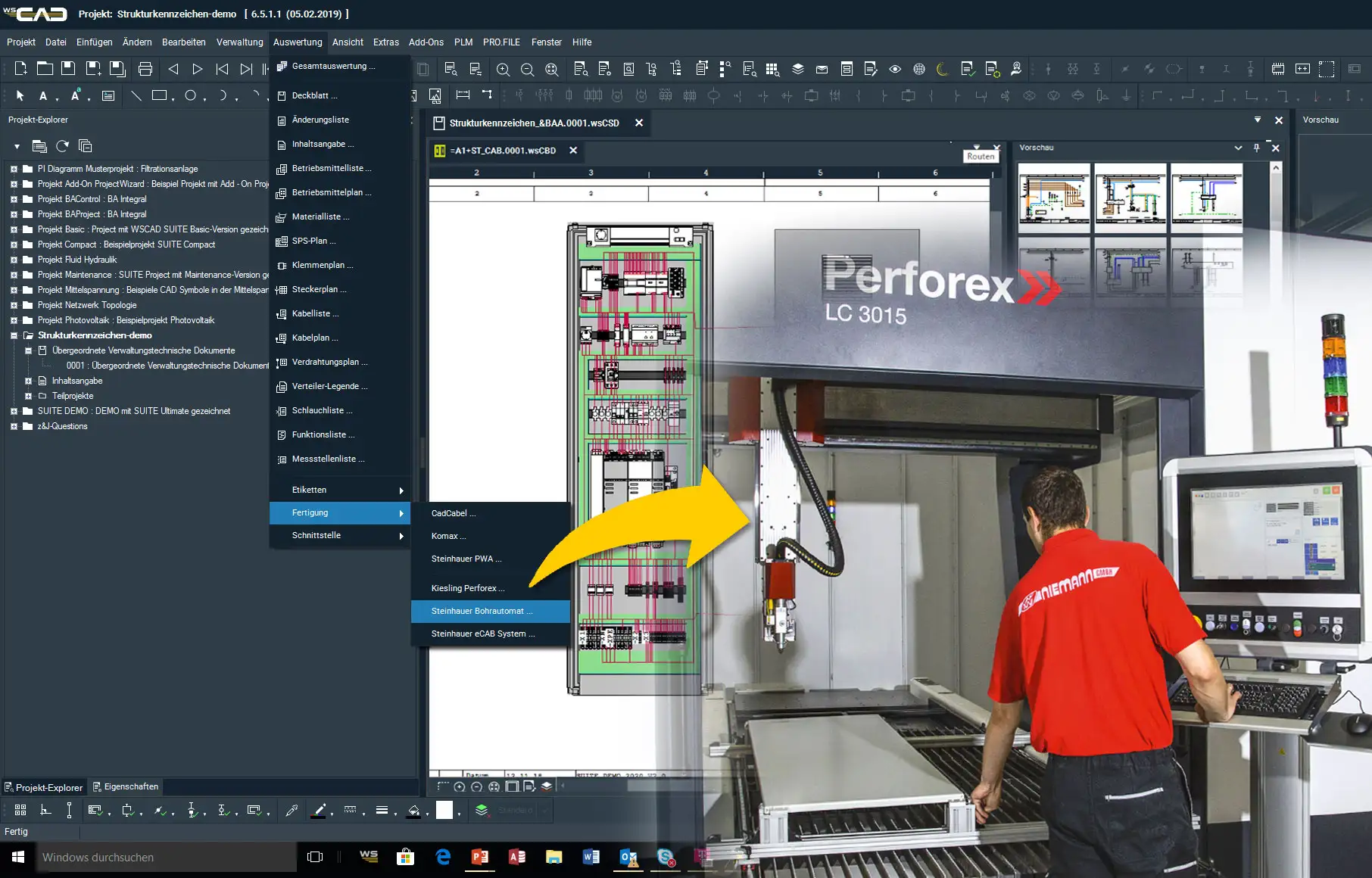Expand the Projekt Fluid Hydraulik node
1372x878 pixels.
click(14, 260)
